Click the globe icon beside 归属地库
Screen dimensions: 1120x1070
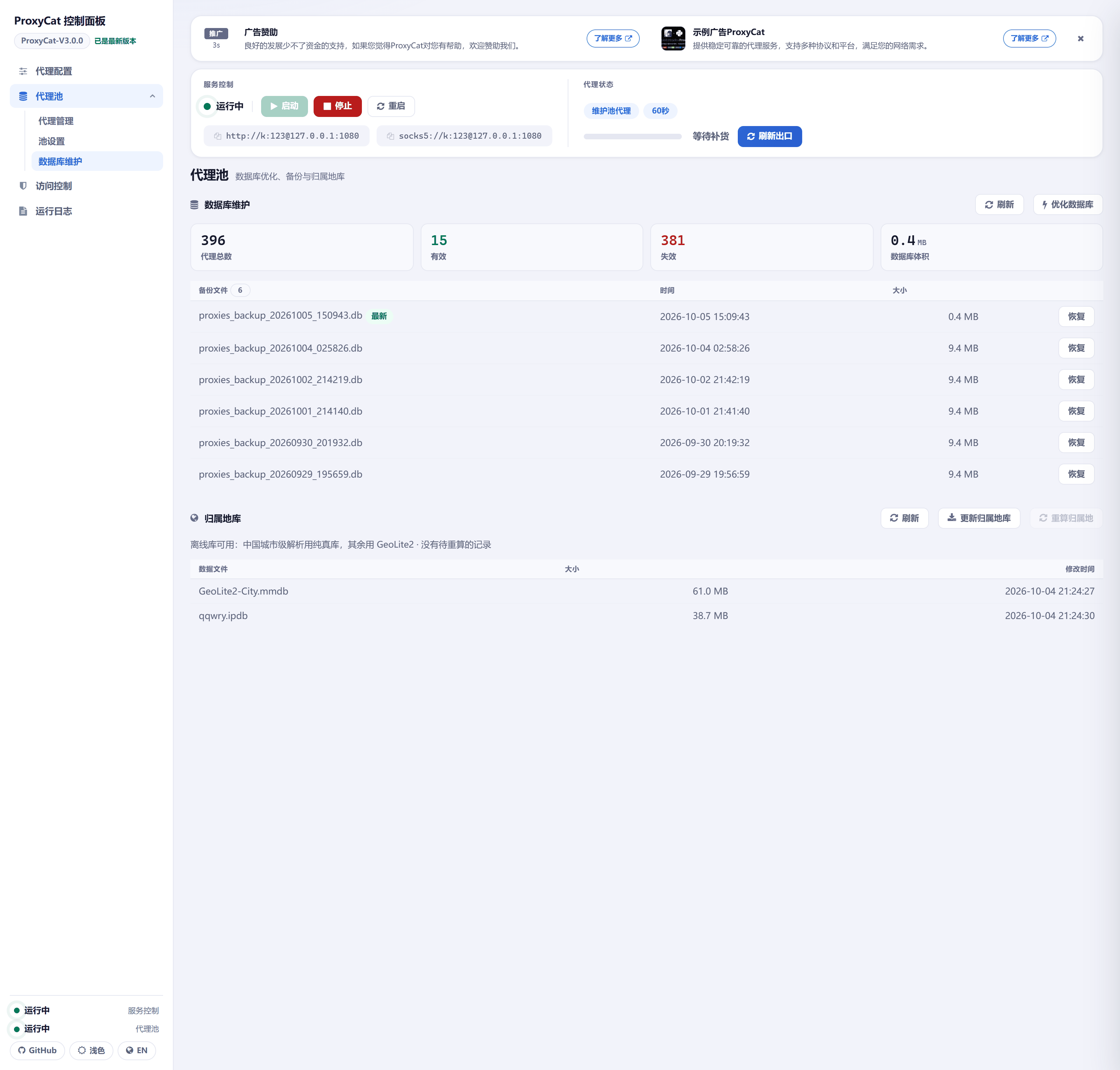pos(195,518)
